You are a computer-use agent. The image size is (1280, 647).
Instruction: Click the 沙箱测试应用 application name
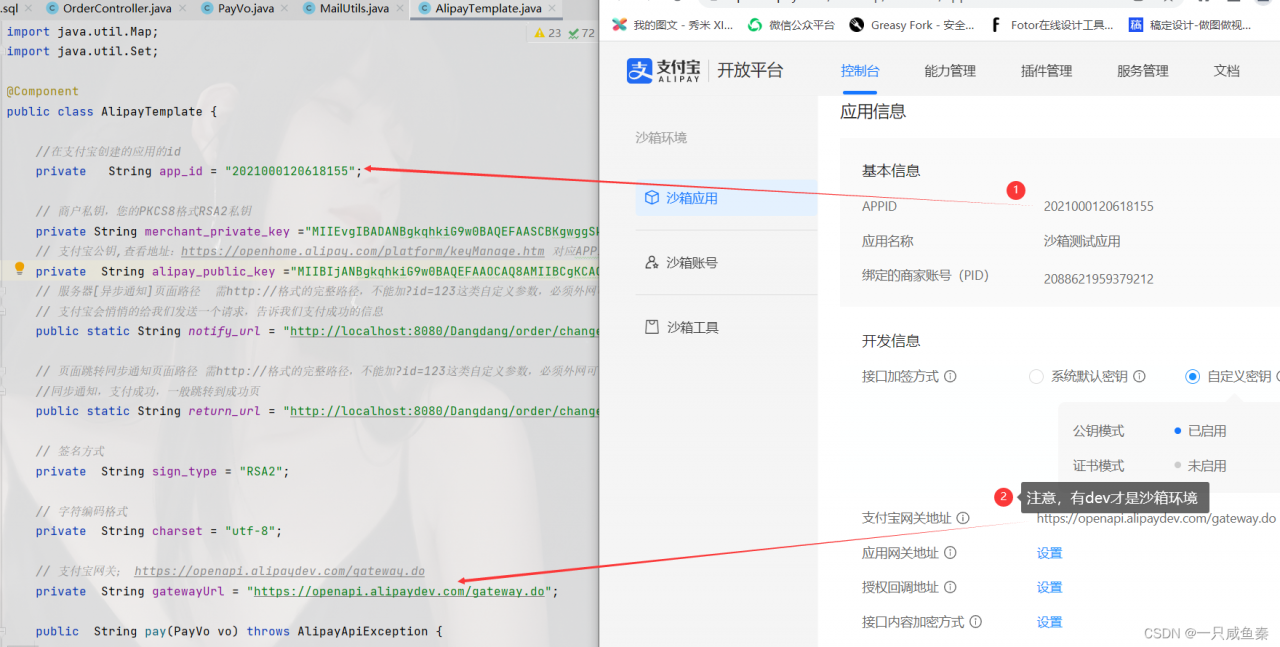coord(1082,241)
